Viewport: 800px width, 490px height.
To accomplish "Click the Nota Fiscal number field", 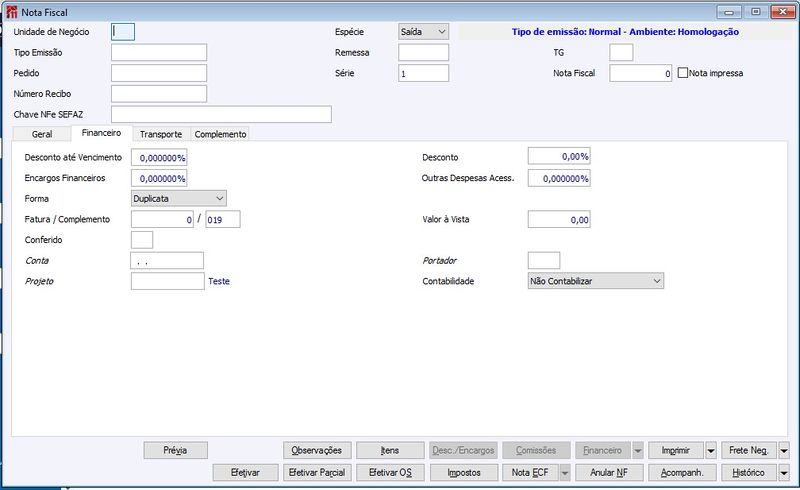I will click(641, 73).
